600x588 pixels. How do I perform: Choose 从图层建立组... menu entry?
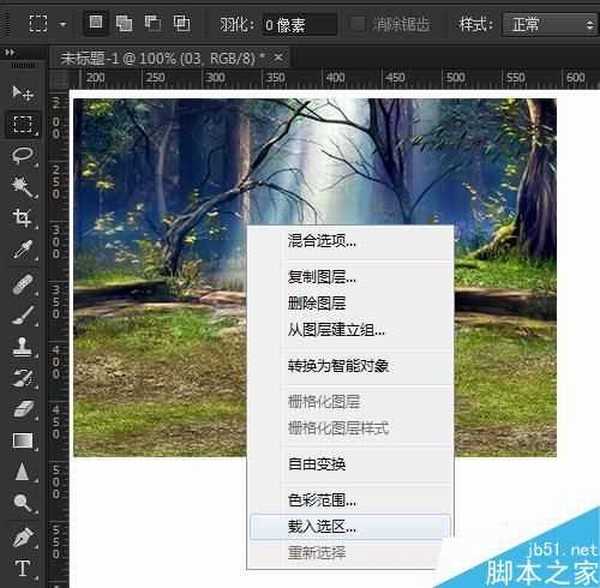point(351,329)
